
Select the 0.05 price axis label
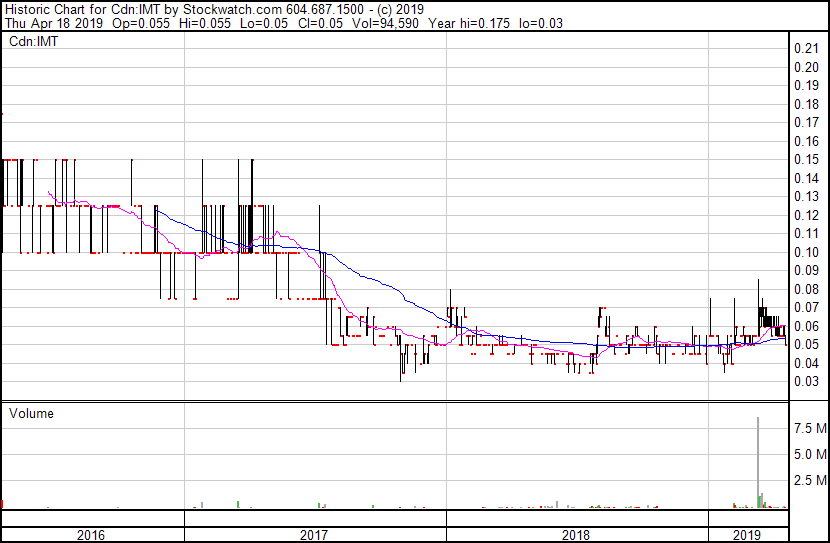click(x=805, y=344)
